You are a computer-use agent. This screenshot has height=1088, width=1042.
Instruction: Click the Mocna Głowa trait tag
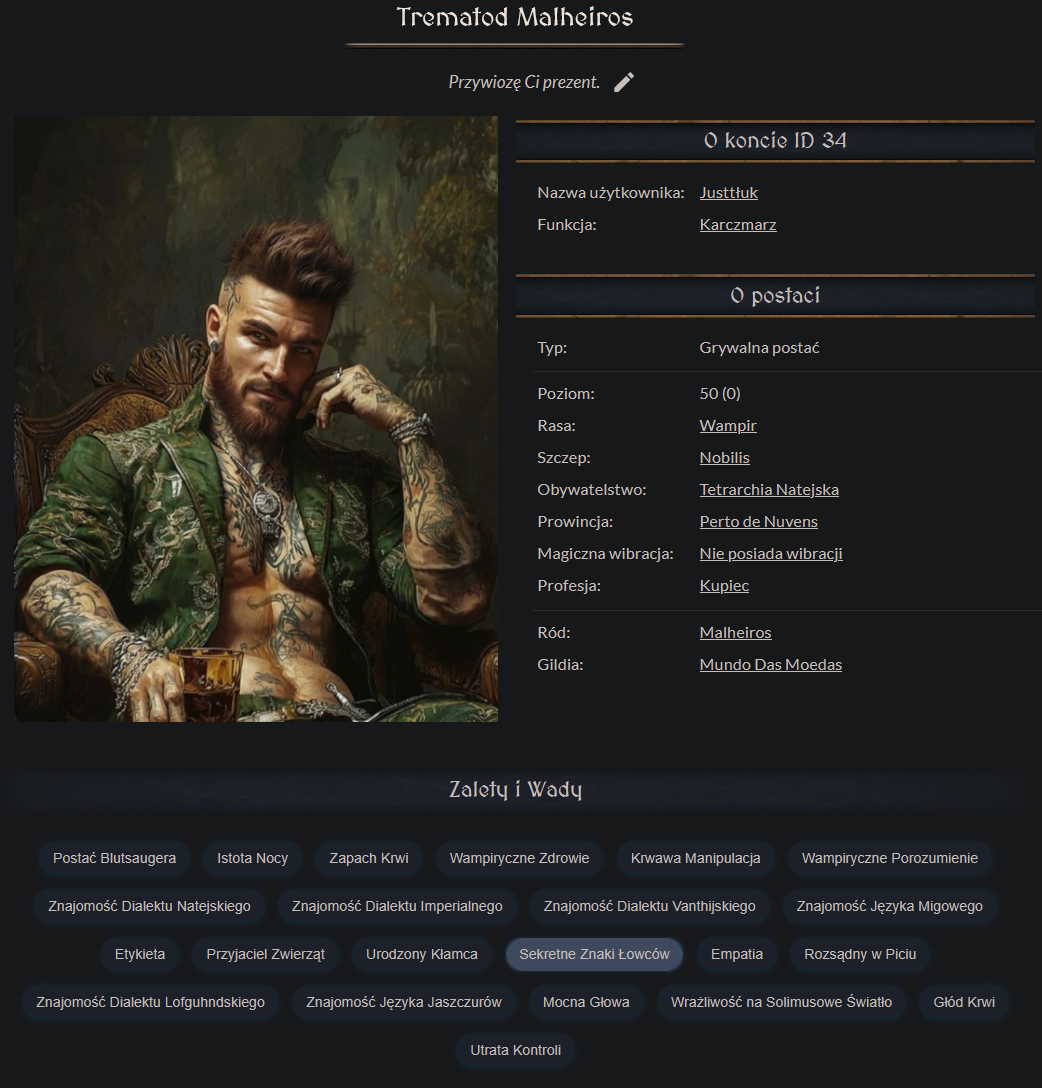pos(586,1002)
